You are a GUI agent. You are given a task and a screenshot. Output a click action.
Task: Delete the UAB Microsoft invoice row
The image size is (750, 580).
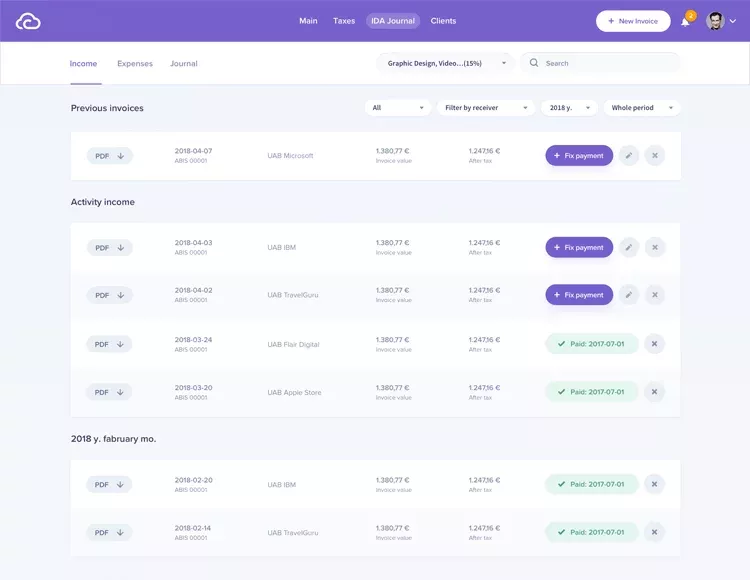point(655,156)
